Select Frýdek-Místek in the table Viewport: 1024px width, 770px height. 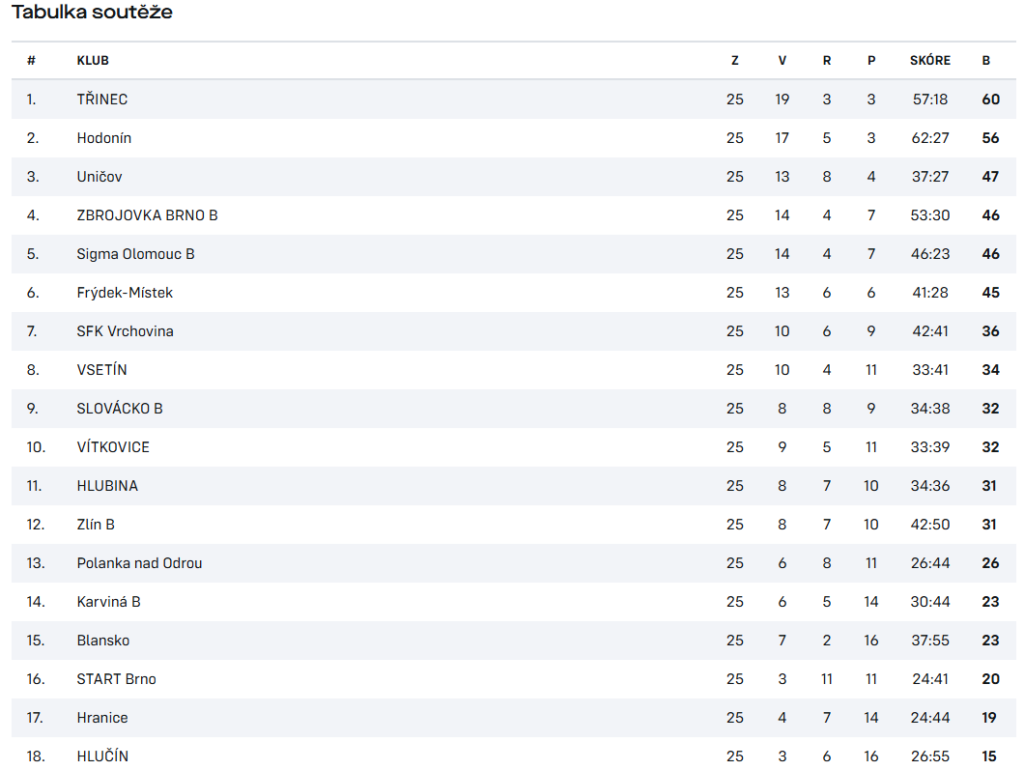pyautogui.click(x=125, y=292)
